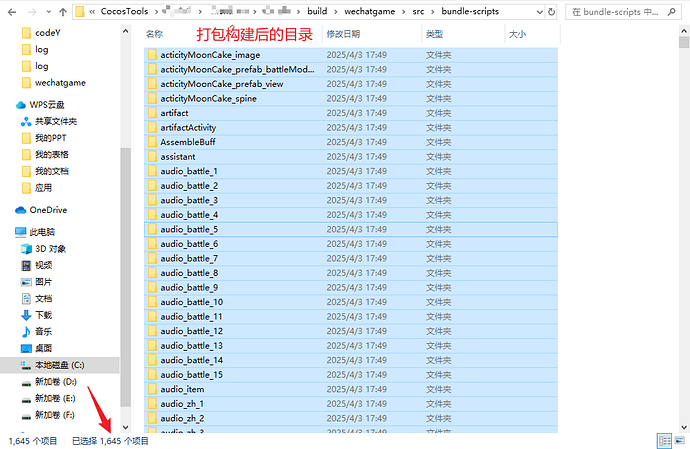The width and height of the screenshot is (690, 449).
Task: Open the address bar history dropdown
Action: point(540,12)
